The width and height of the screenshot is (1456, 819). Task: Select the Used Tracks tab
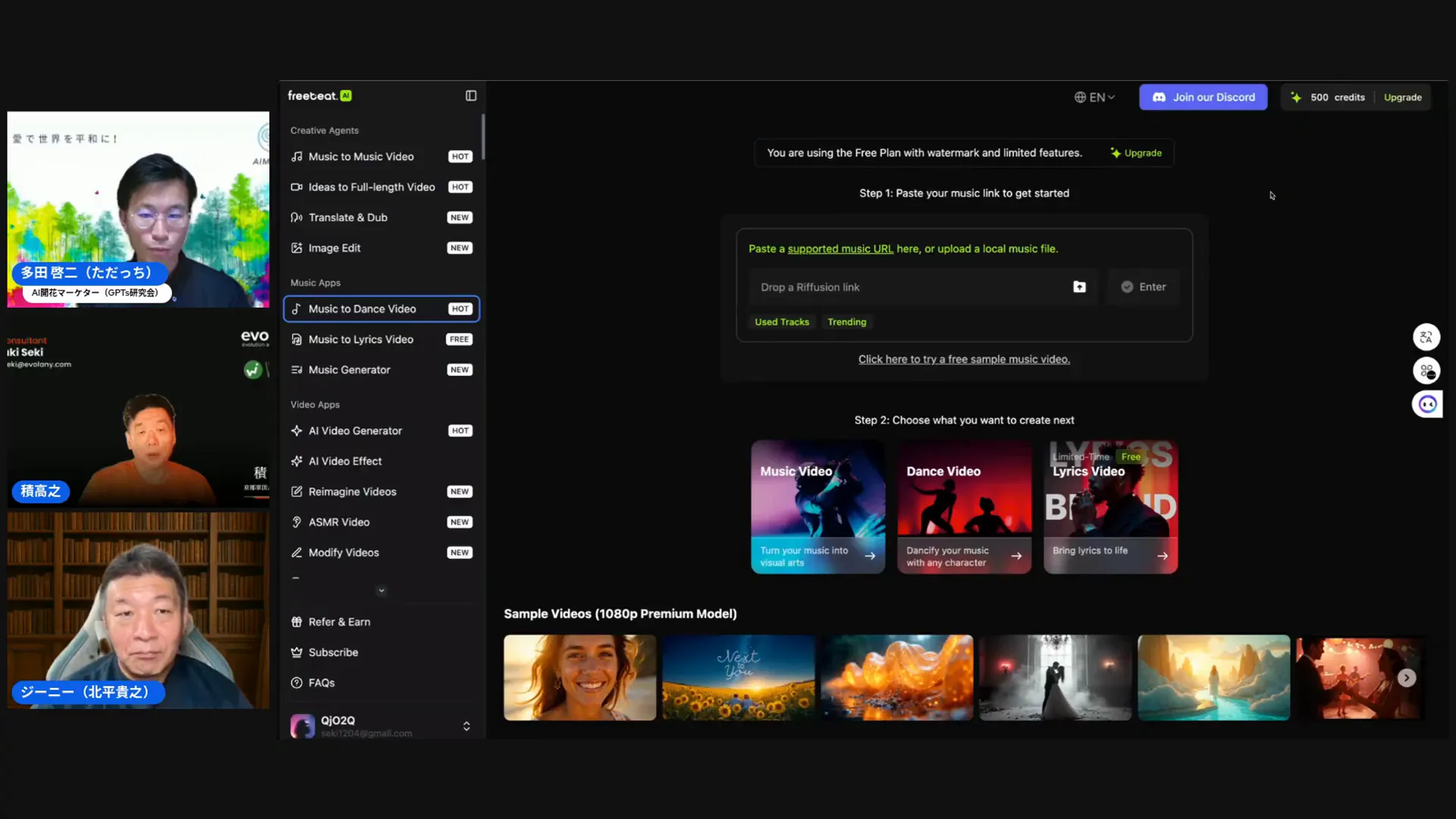point(782,322)
